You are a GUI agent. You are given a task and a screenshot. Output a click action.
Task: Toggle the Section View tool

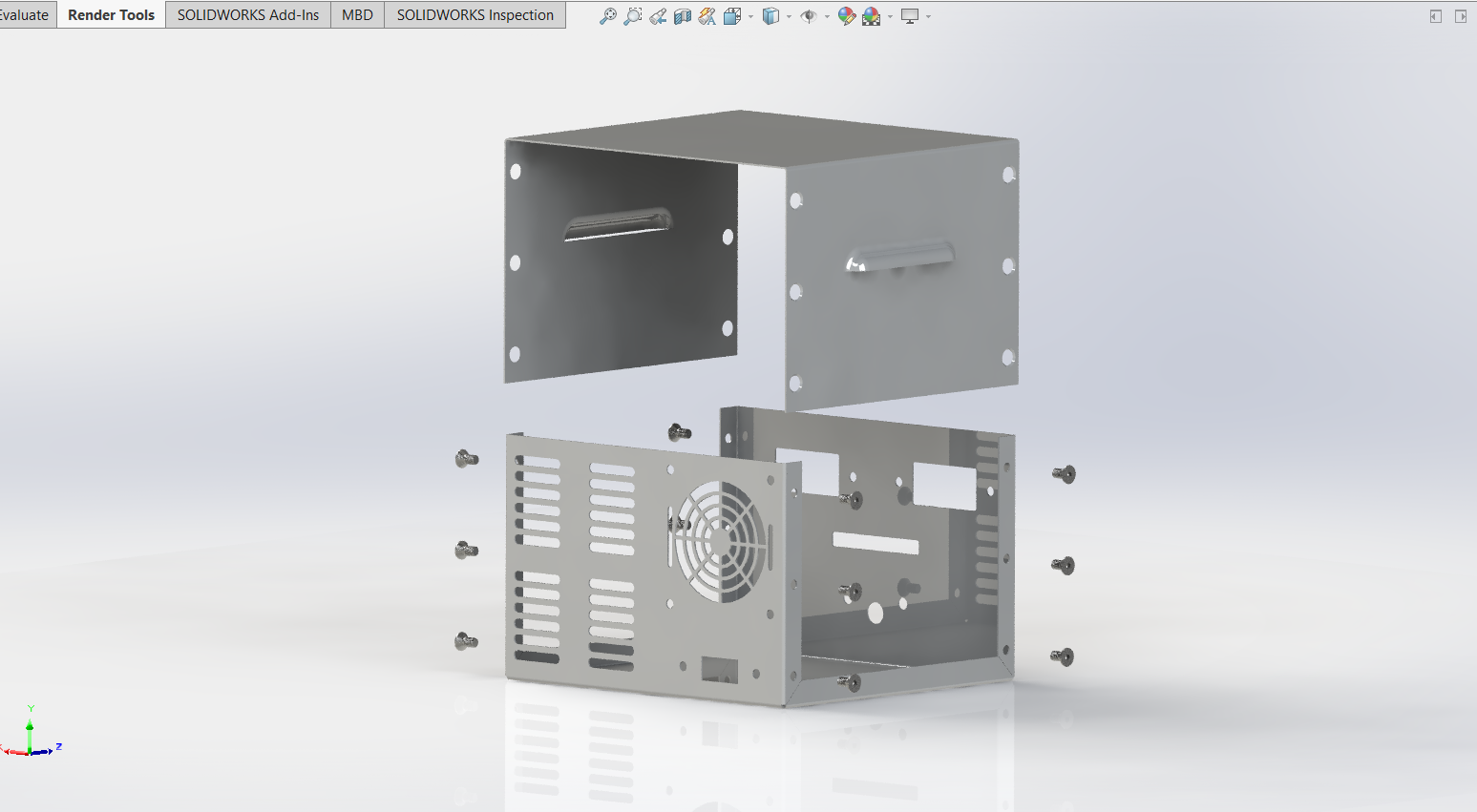pos(683,16)
